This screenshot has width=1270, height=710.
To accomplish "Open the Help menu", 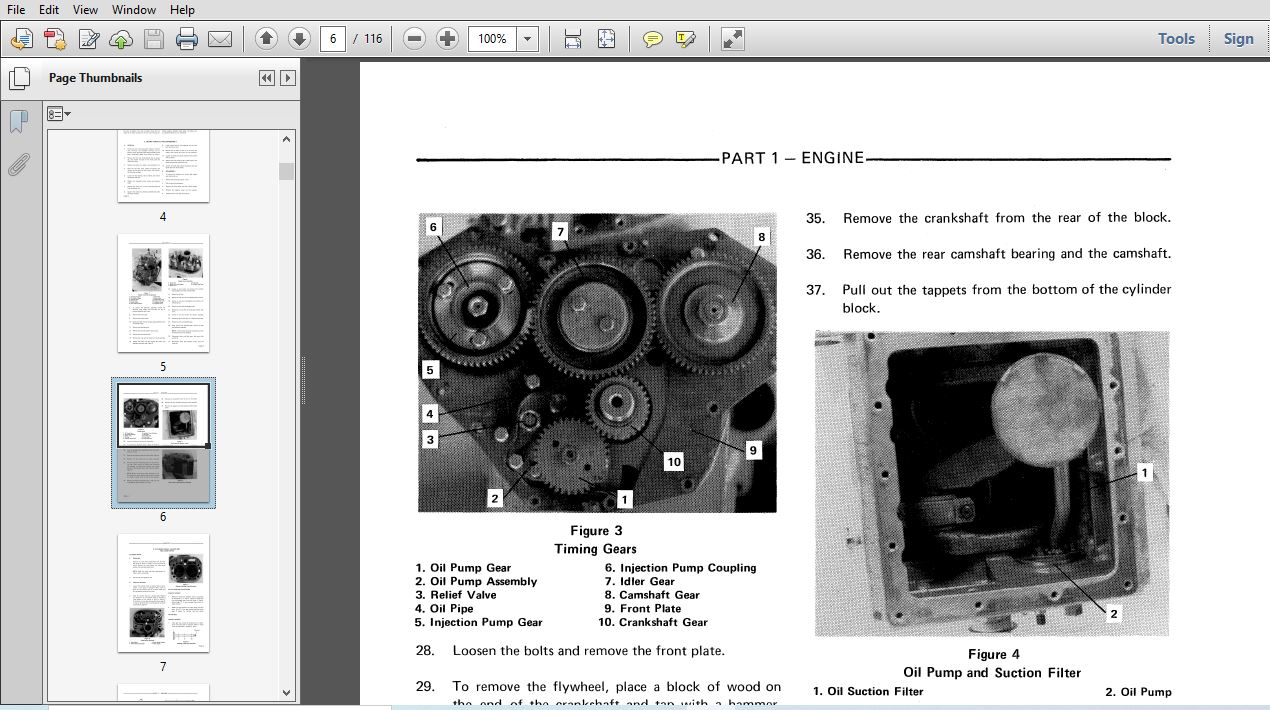I will coord(182,9).
